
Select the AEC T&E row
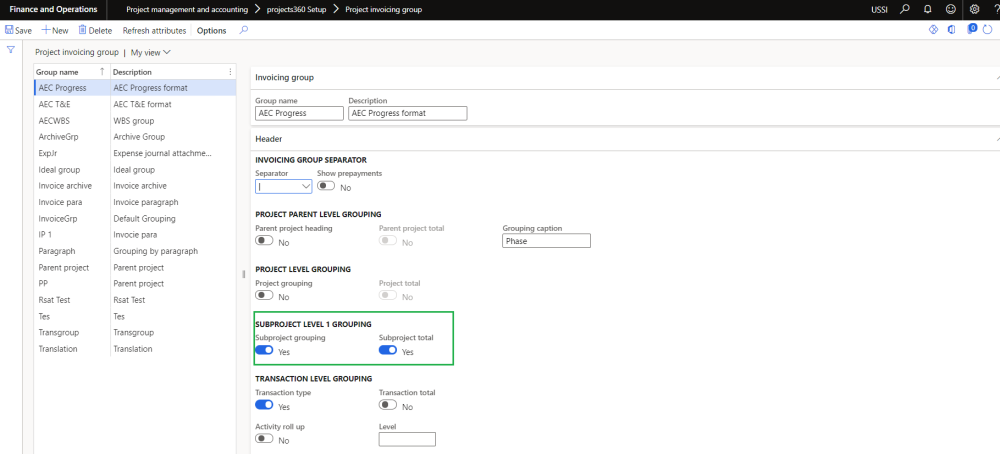click(135, 104)
